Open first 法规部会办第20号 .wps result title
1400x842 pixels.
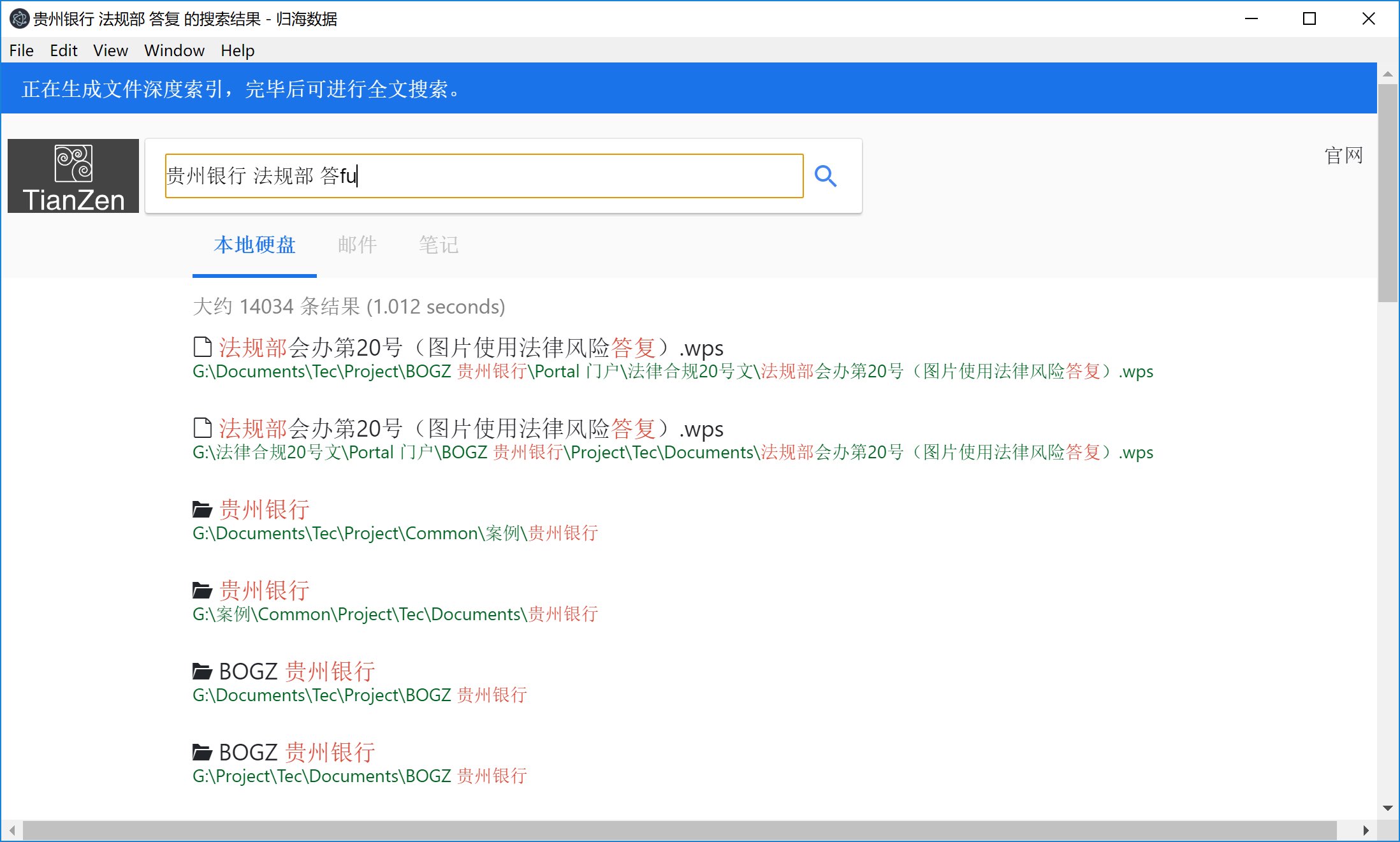click(470, 347)
